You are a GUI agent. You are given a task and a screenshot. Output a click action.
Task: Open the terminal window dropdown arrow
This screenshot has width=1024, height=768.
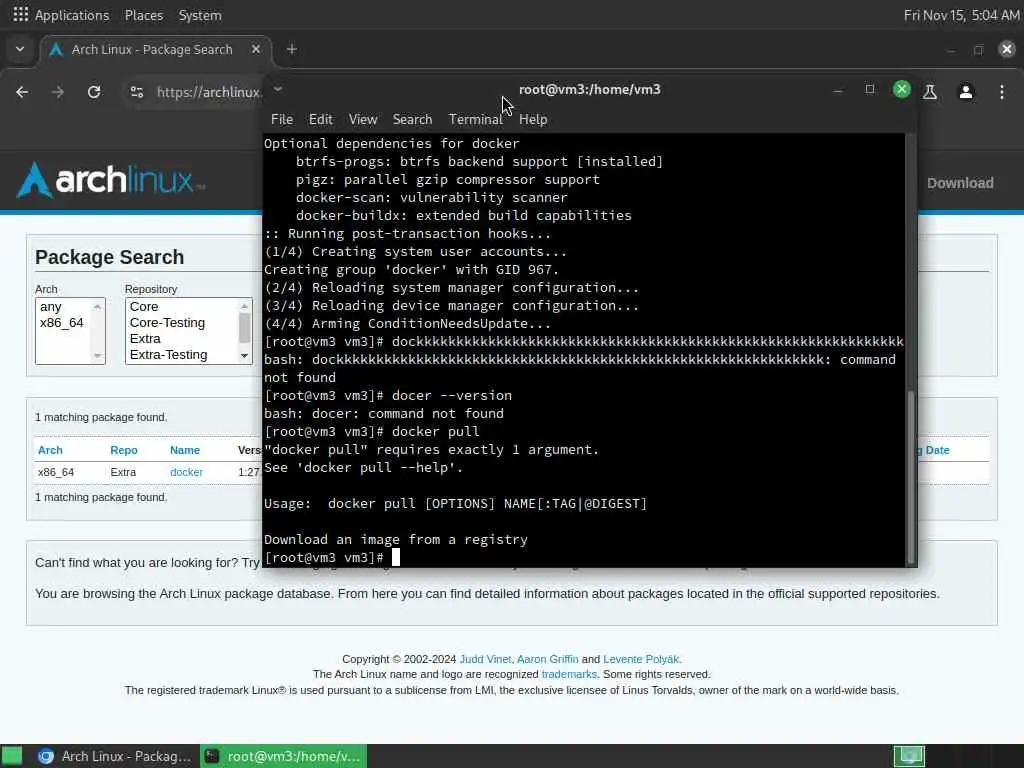click(278, 89)
